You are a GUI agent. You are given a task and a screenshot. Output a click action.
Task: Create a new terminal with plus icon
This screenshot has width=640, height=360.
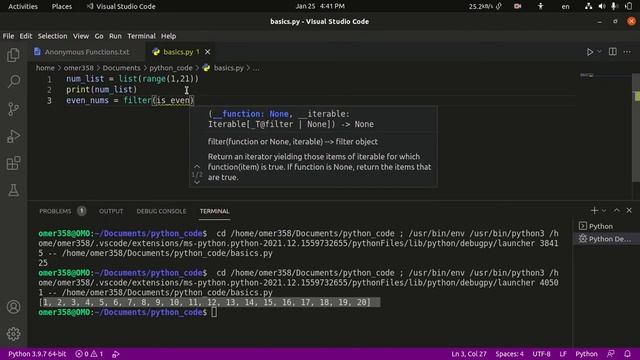point(594,210)
